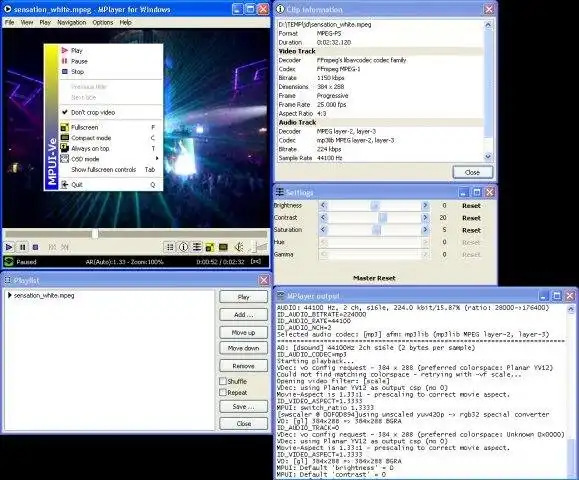Click the Contrast slider thumb
The height and width of the screenshot is (480, 579).
click(x=383, y=218)
